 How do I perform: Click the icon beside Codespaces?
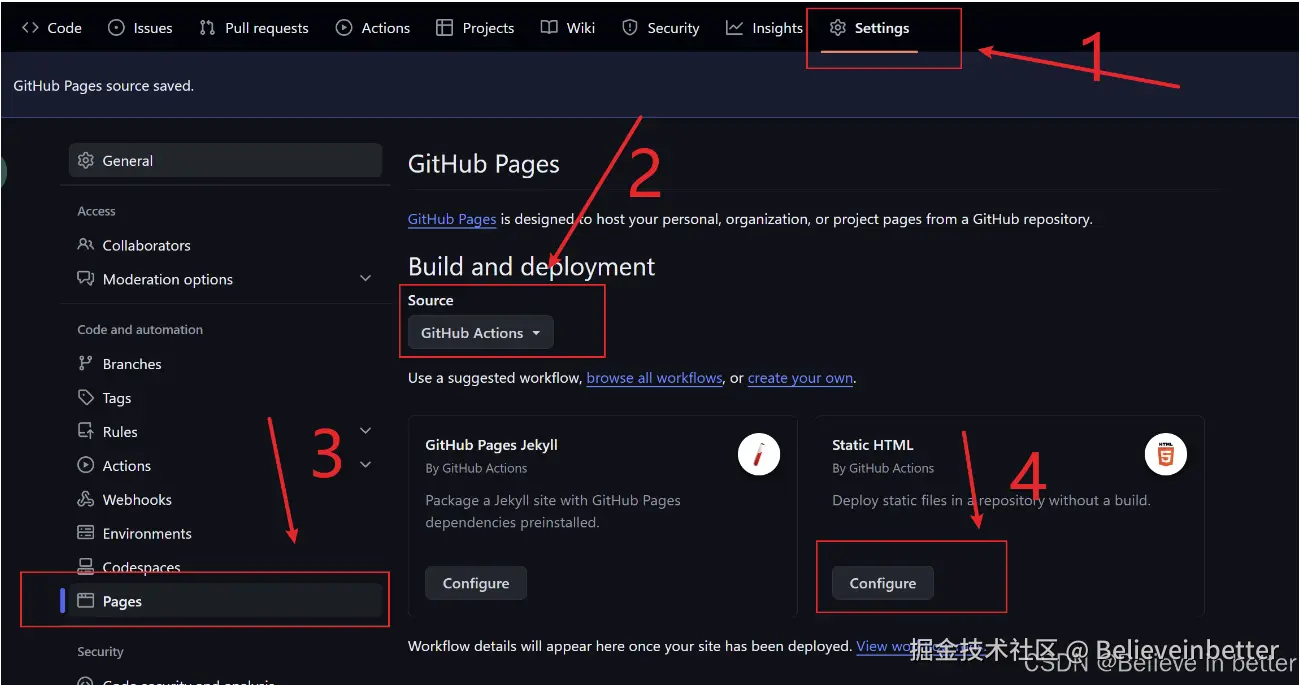coord(86,567)
